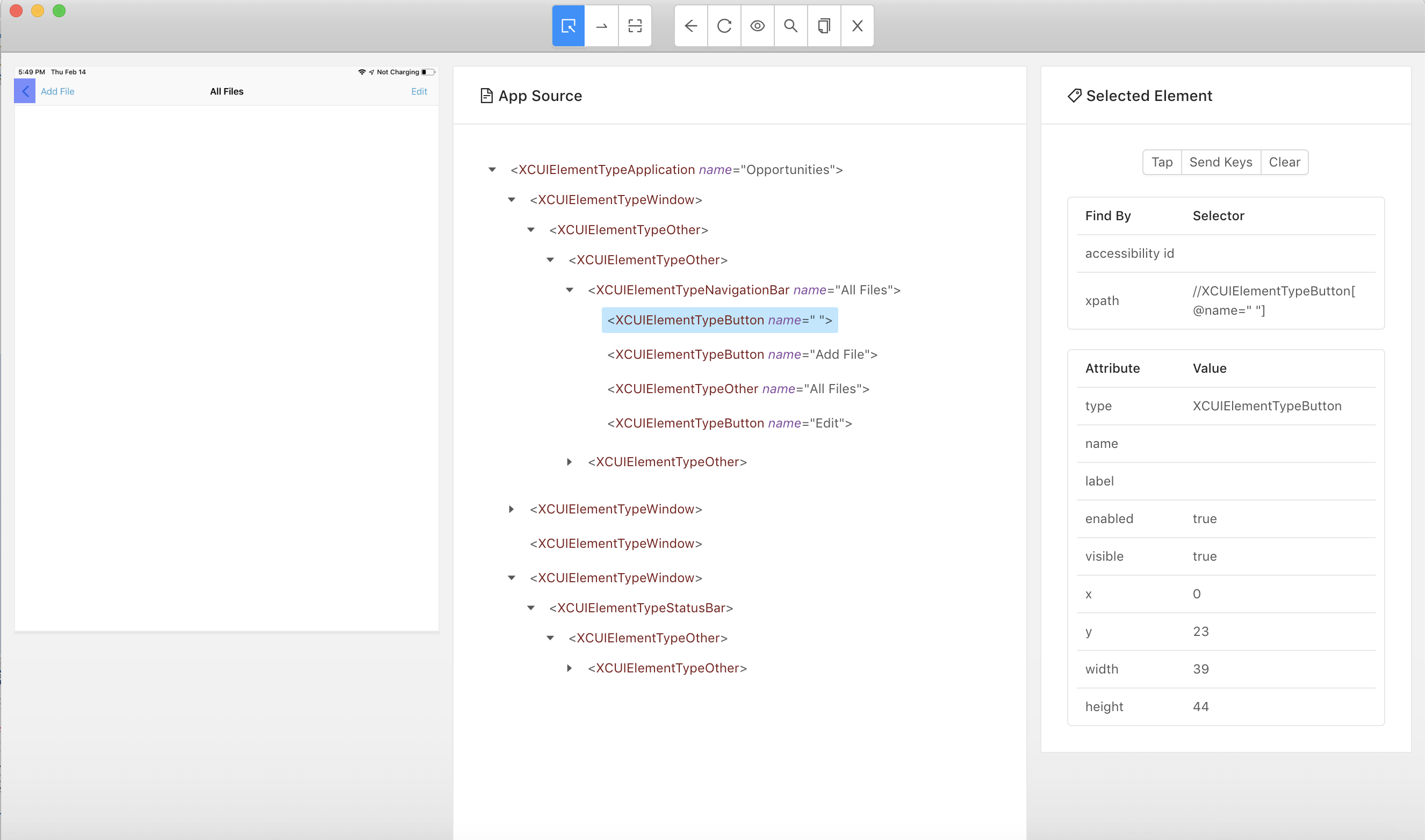
Task: Click the Selected Element tag icon
Action: pyautogui.click(x=1074, y=96)
